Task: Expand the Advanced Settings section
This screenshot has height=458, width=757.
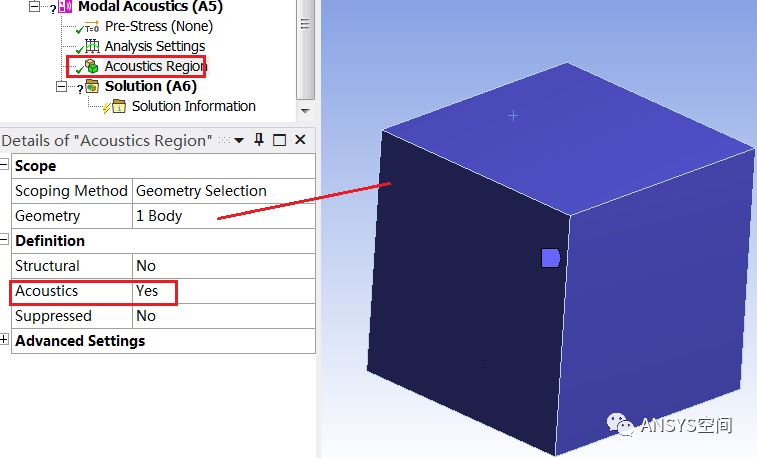Action: click(x=5, y=341)
